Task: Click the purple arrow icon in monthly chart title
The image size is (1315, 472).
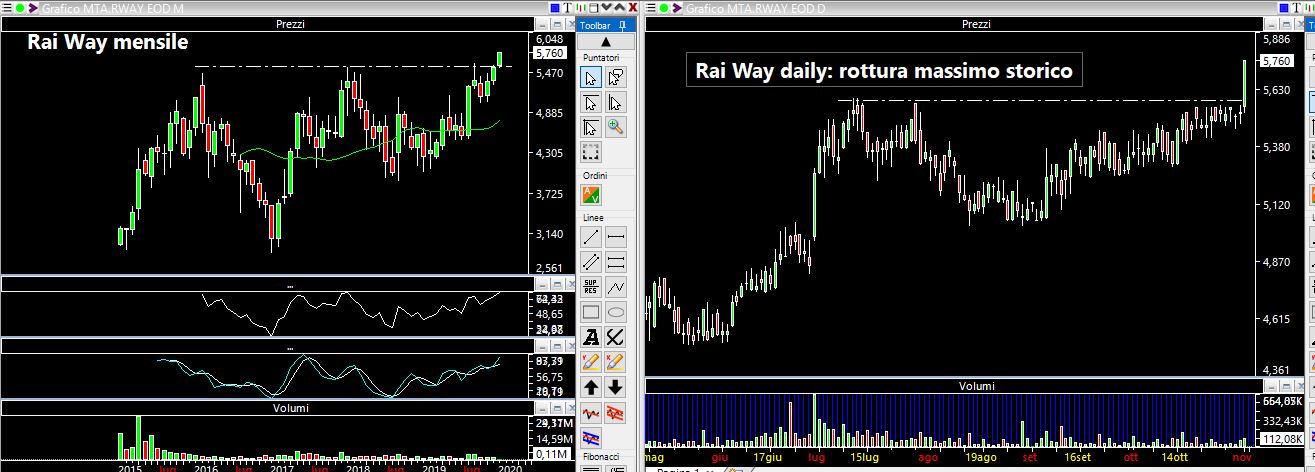Action: tap(33, 8)
